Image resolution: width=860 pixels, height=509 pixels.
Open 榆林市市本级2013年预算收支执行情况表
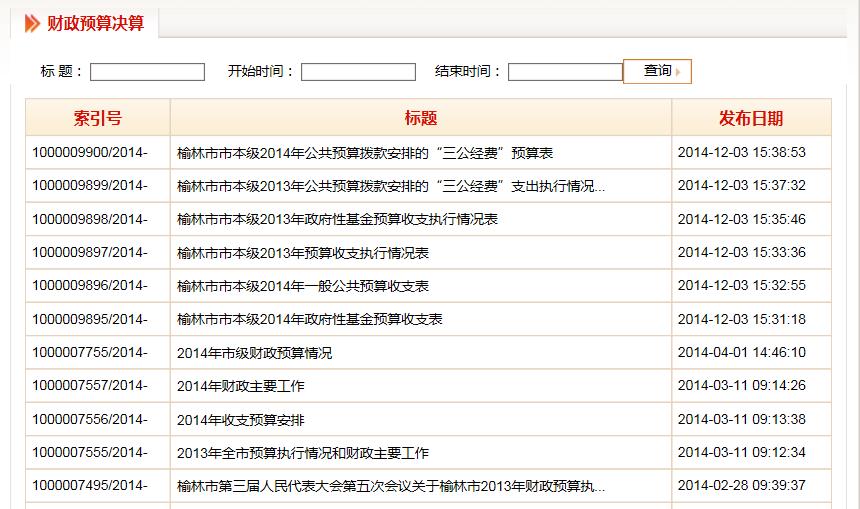pyautogui.click(x=303, y=253)
